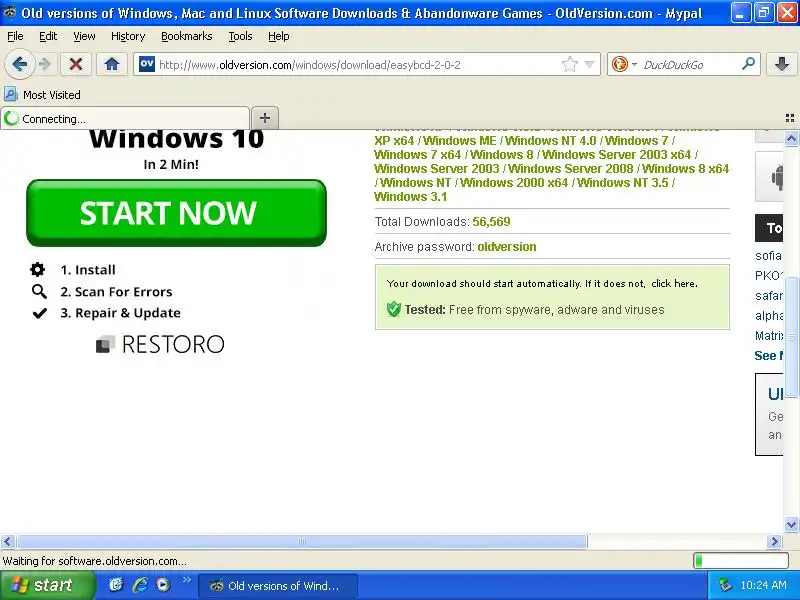Viewport: 800px width, 600px height.
Task: Bookmark this page with the star icon
Action: [x=569, y=64]
